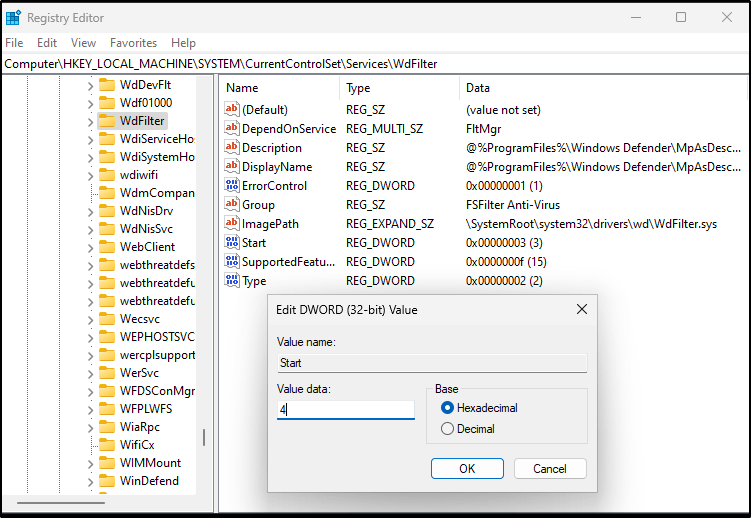Click the DependOnService string value icon

click(232, 129)
